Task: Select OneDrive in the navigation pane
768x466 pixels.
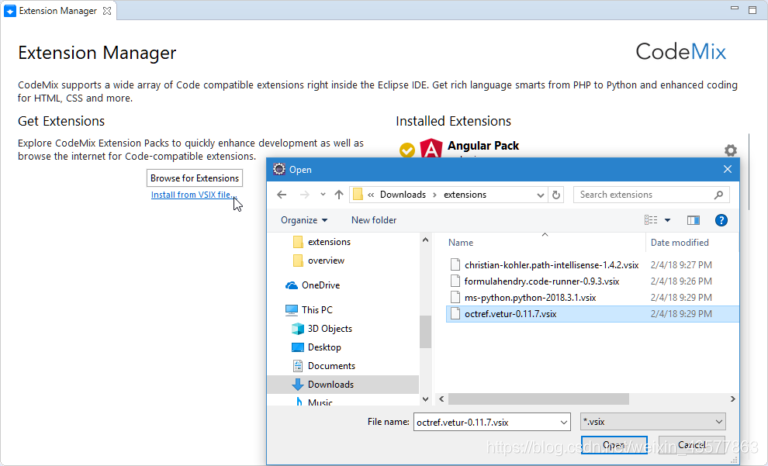Action: coord(320,285)
